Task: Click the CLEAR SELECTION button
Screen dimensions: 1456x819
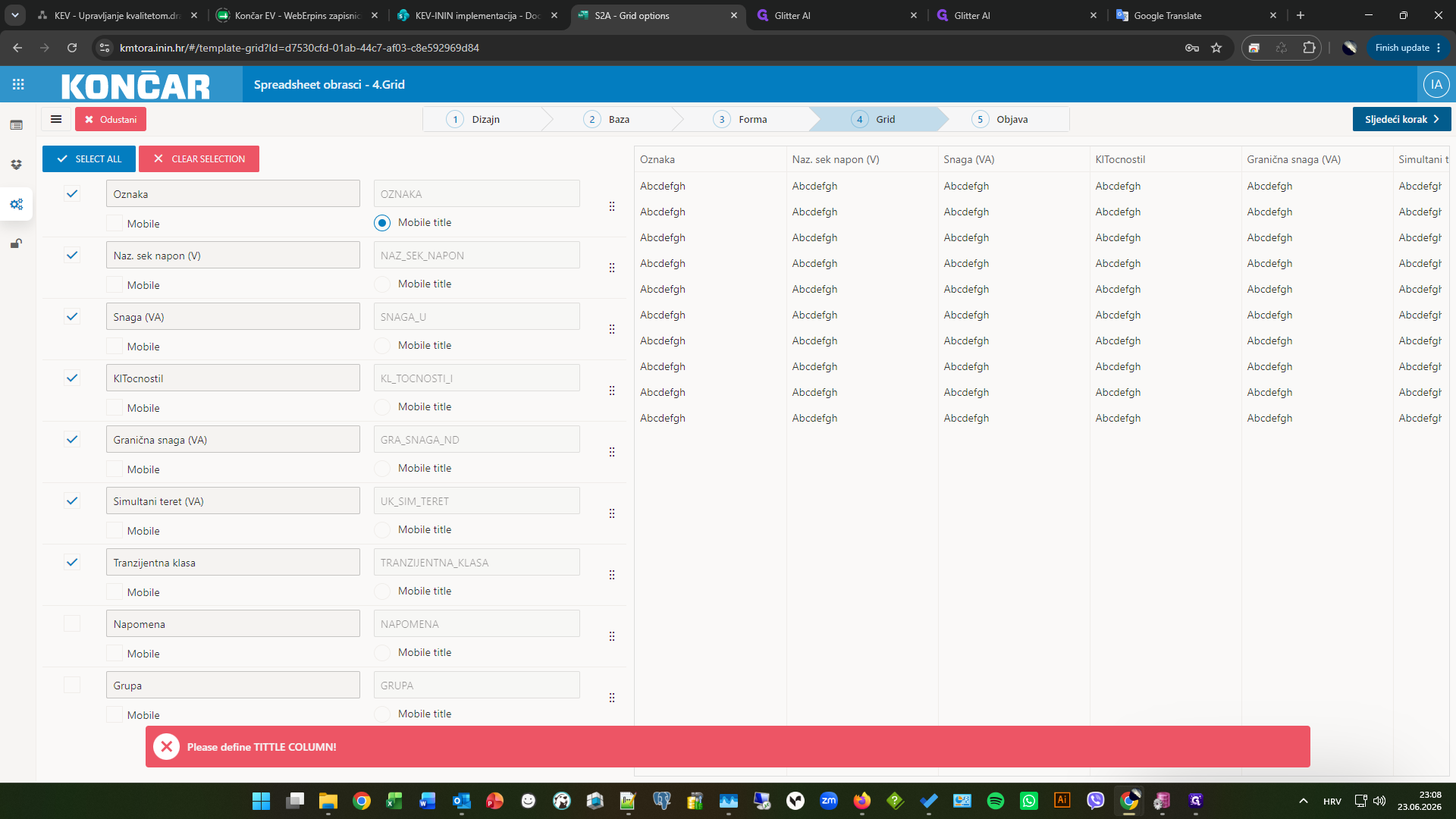Action: pyautogui.click(x=199, y=158)
